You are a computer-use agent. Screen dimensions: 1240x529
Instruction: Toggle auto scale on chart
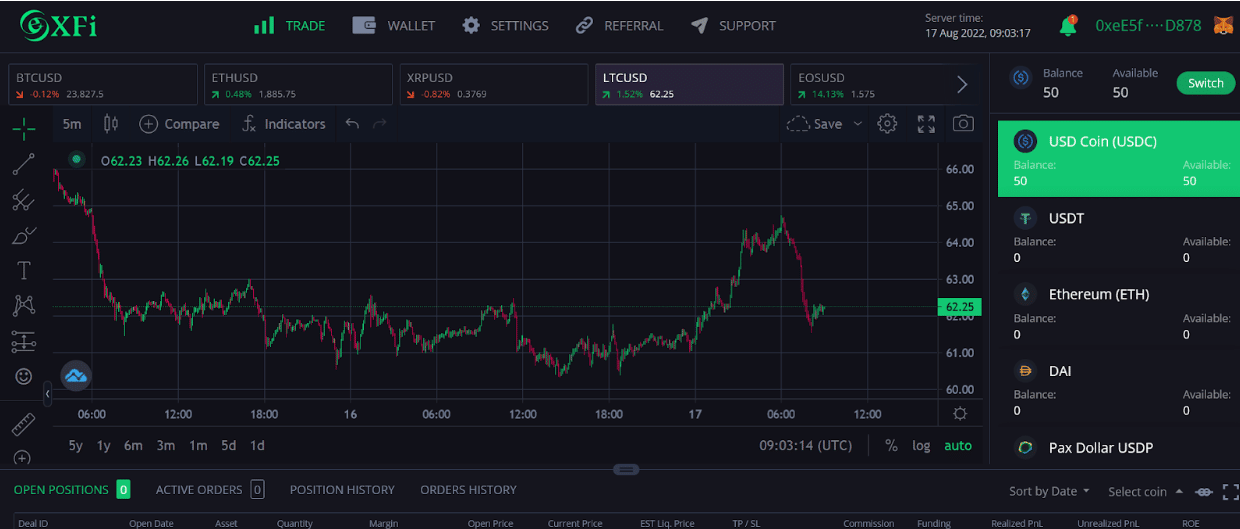[957, 446]
